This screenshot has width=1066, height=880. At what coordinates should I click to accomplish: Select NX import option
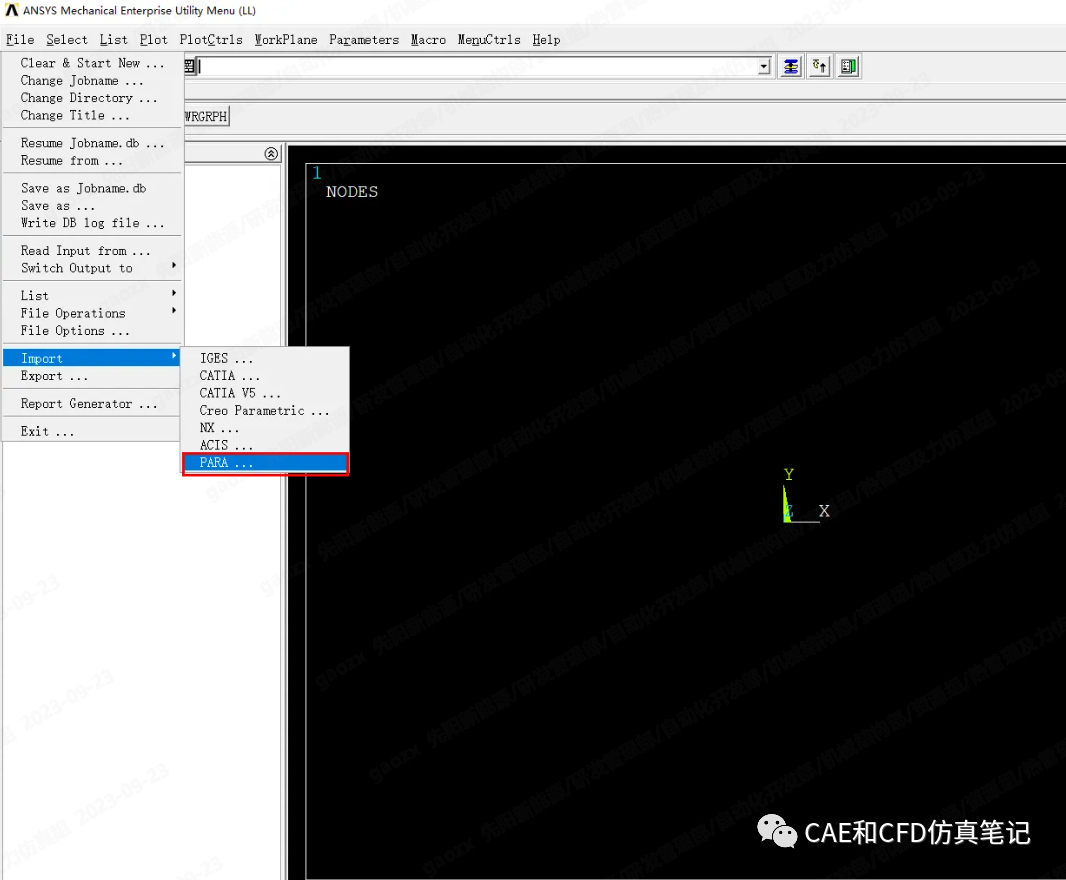tap(266, 428)
